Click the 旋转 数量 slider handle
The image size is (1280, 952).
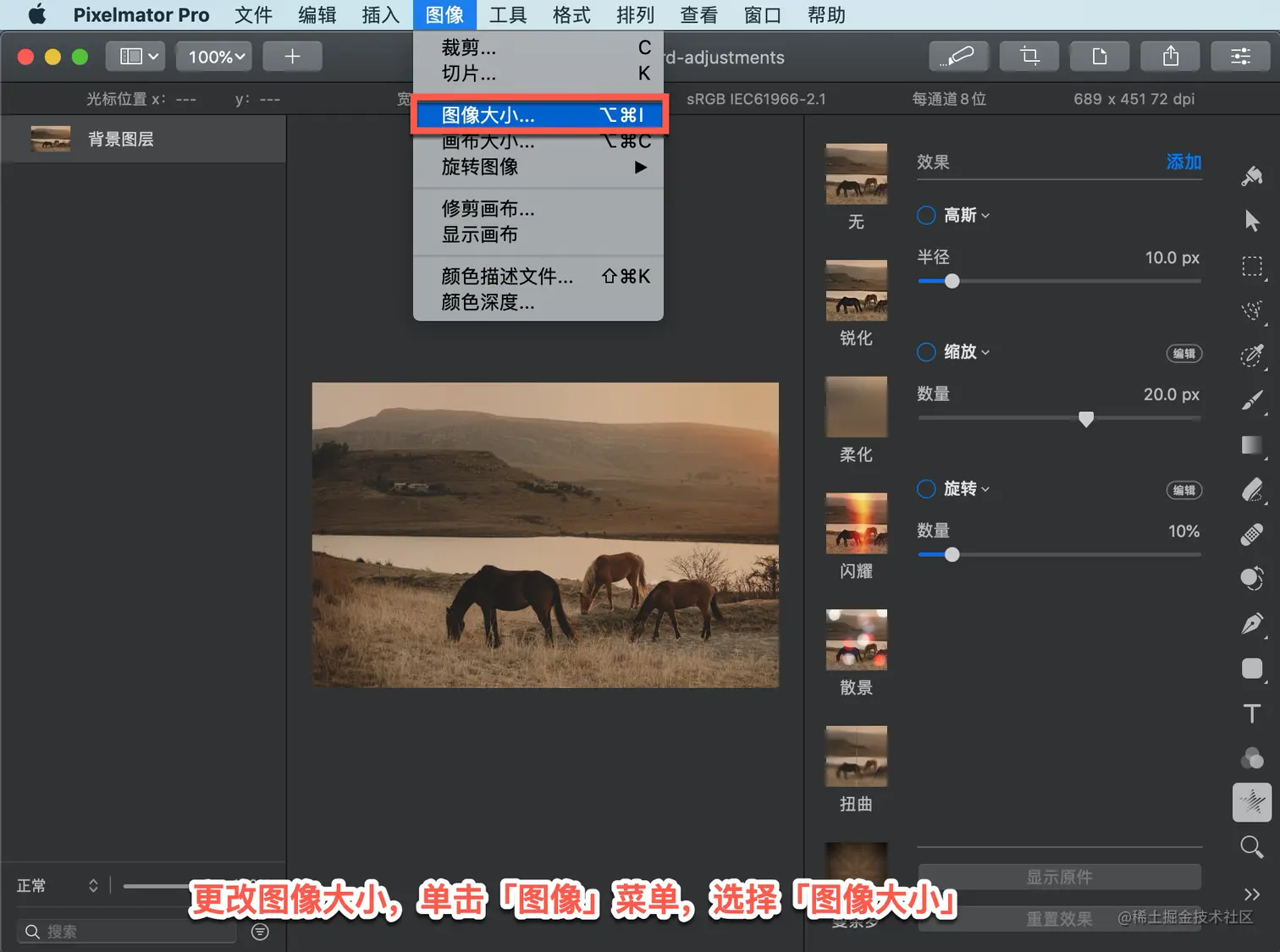pos(952,554)
